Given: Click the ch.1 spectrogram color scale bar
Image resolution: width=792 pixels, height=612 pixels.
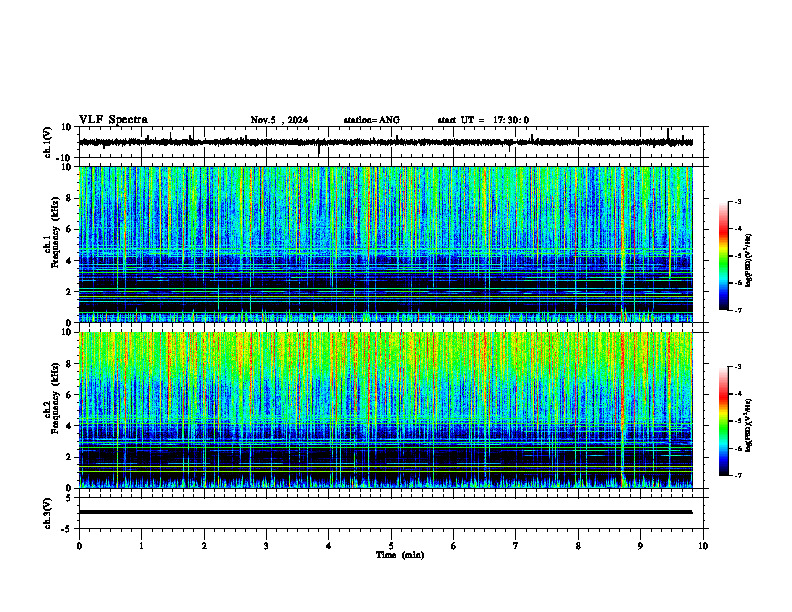Looking at the screenshot, I should click(723, 256).
